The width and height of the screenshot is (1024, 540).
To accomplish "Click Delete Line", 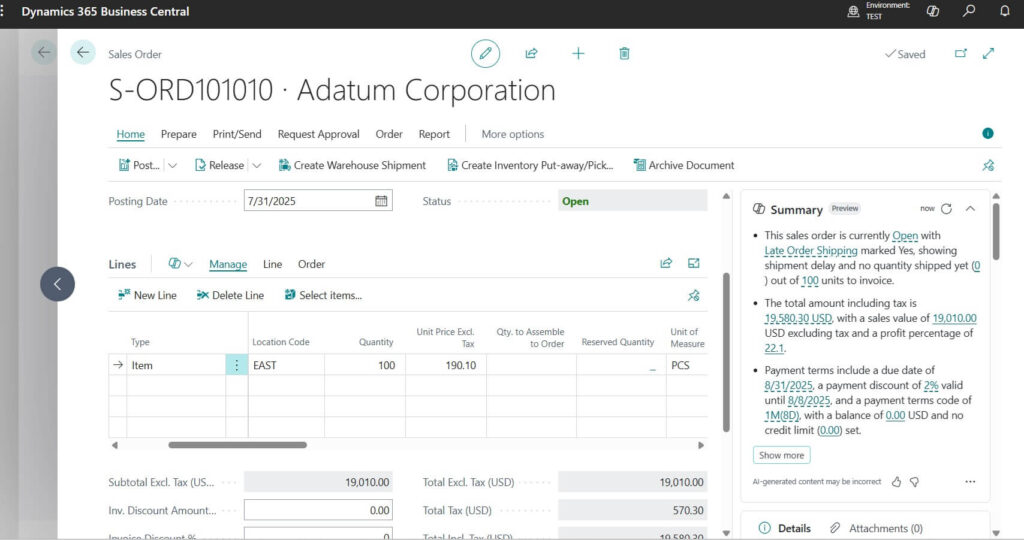I will pyautogui.click(x=230, y=295).
